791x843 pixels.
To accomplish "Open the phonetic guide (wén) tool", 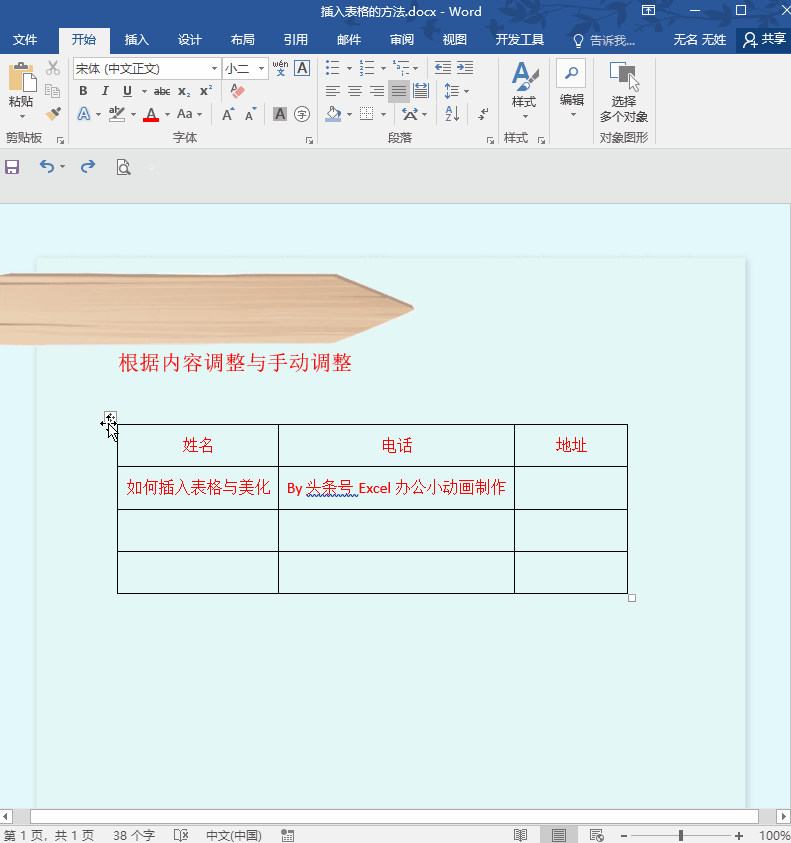I will (x=280, y=68).
